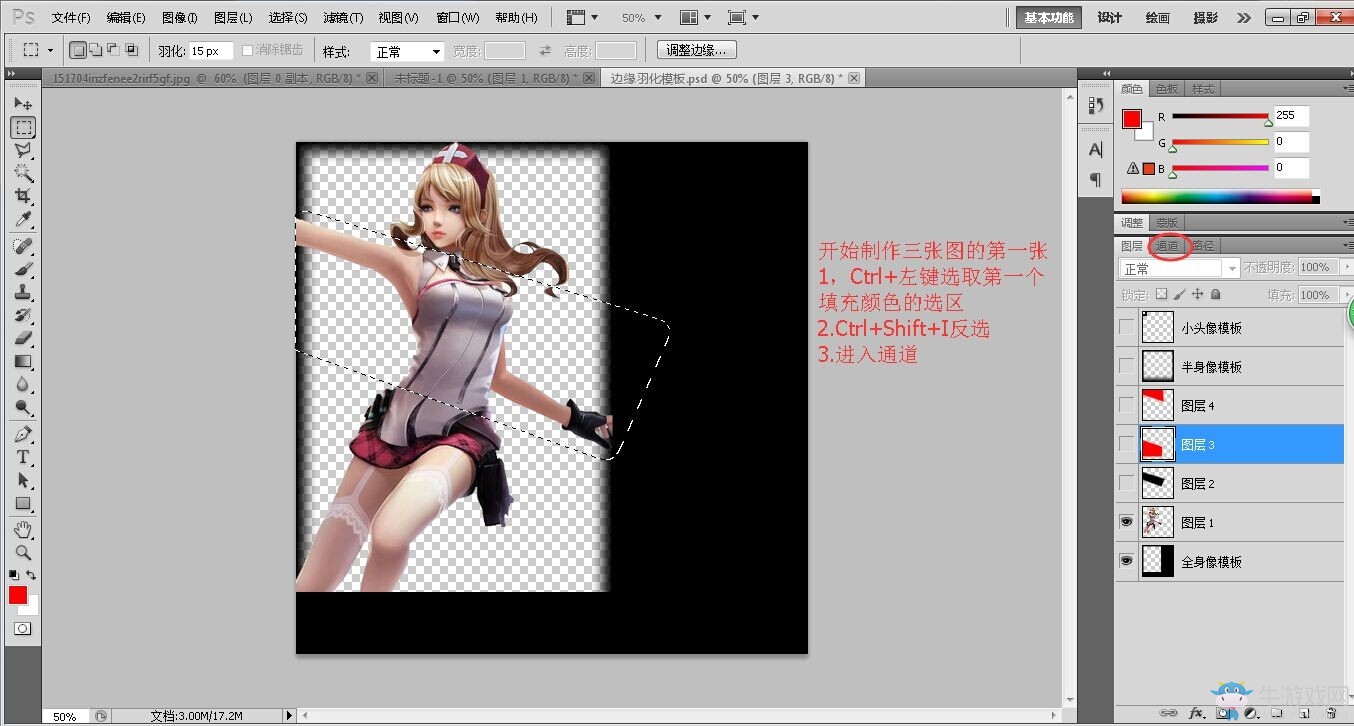Select the Pen tool
The width and height of the screenshot is (1354, 726).
[23, 434]
